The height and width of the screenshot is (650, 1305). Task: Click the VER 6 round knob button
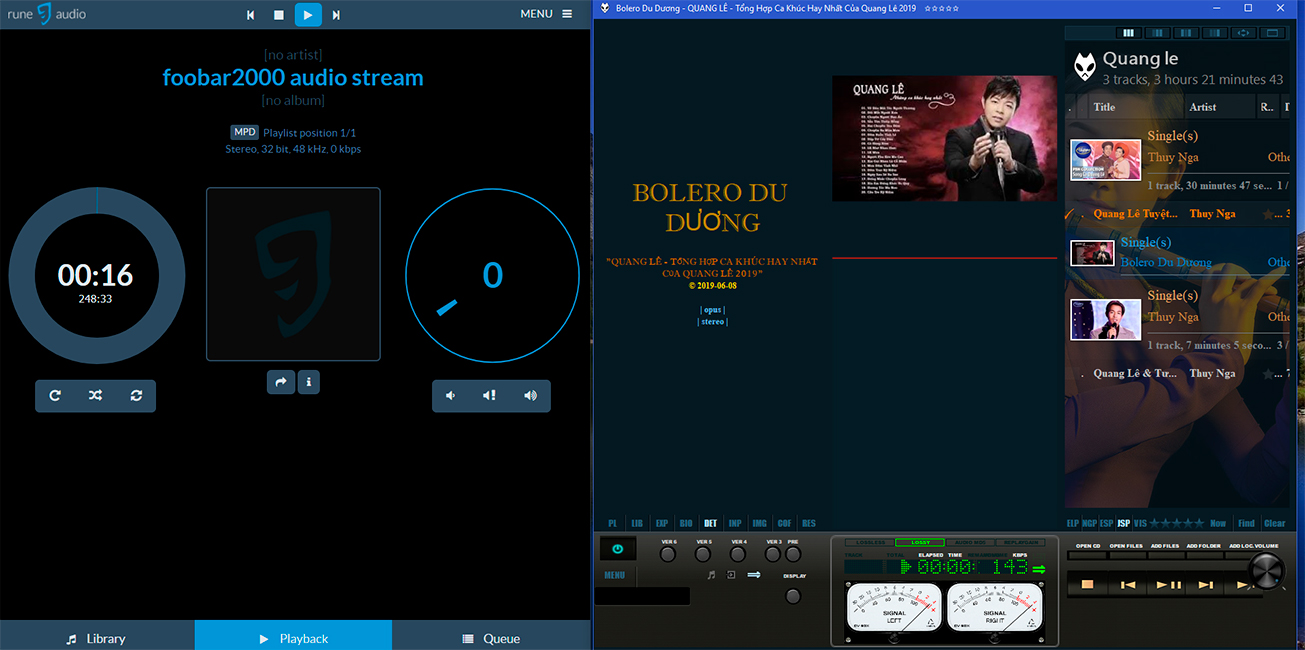coord(668,553)
